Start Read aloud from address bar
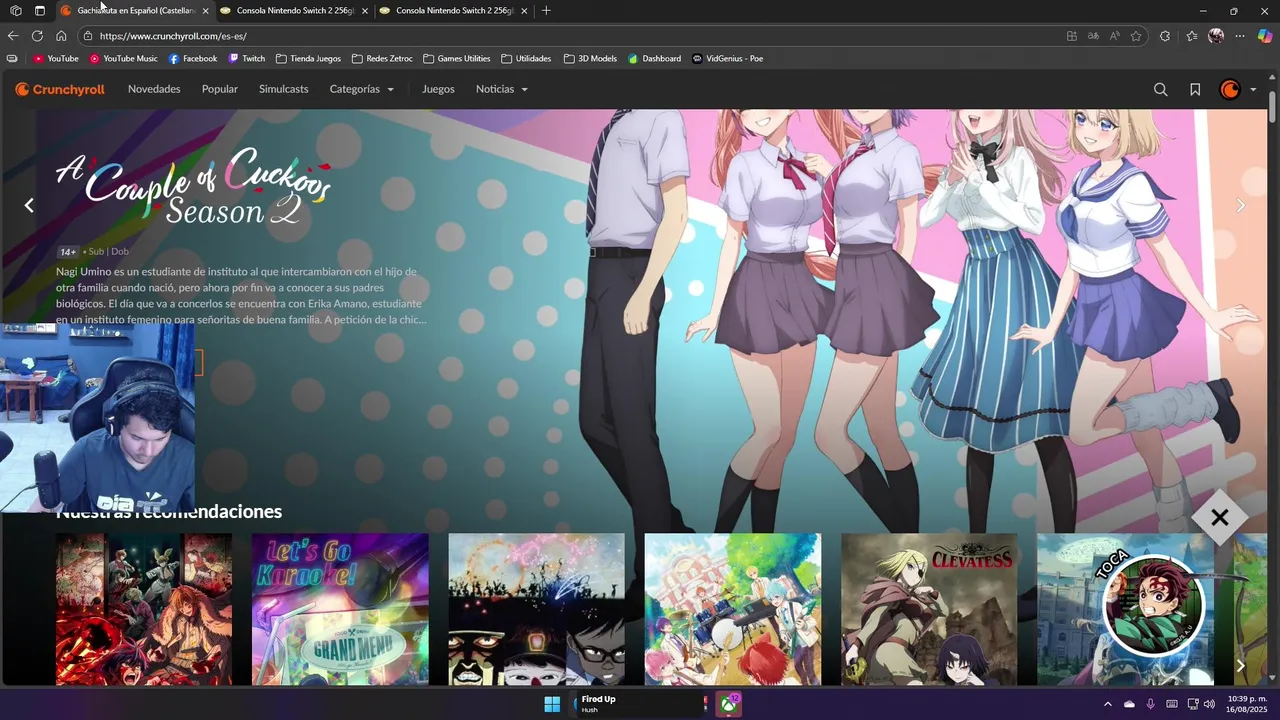1280x720 pixels. (x=1115, y=36)
